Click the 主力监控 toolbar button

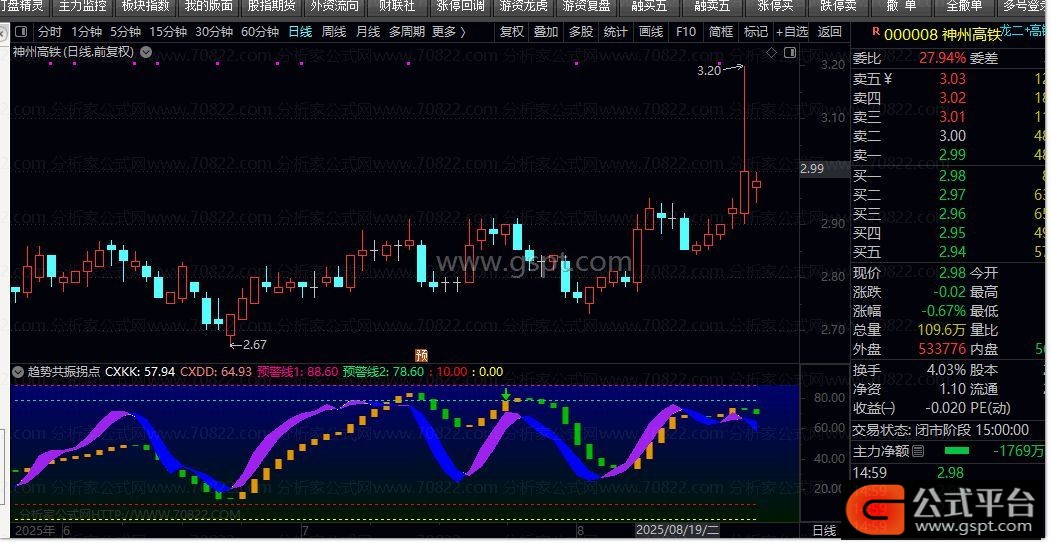(x=82, y=6)
